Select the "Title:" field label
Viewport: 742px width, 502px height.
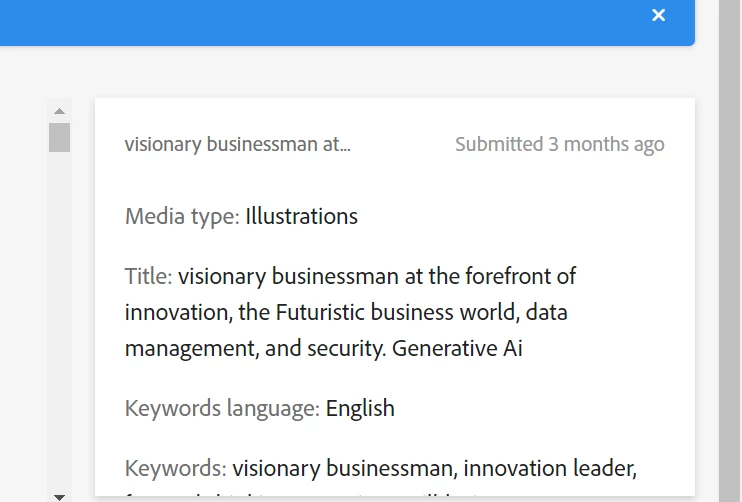(149, 276)
